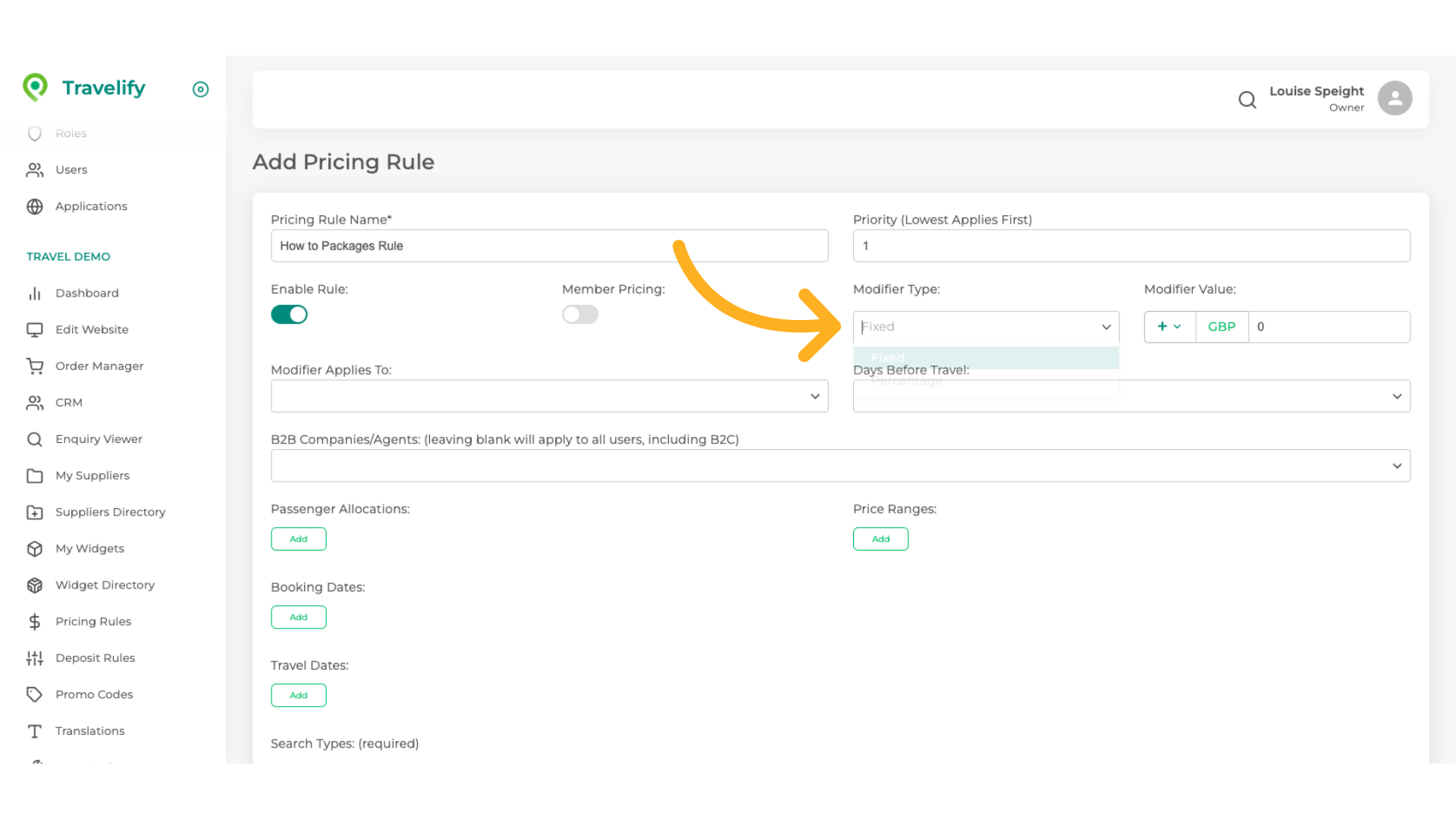
Task: Click the Louise Speight avatar icon
Action: tap(1395, 97)
